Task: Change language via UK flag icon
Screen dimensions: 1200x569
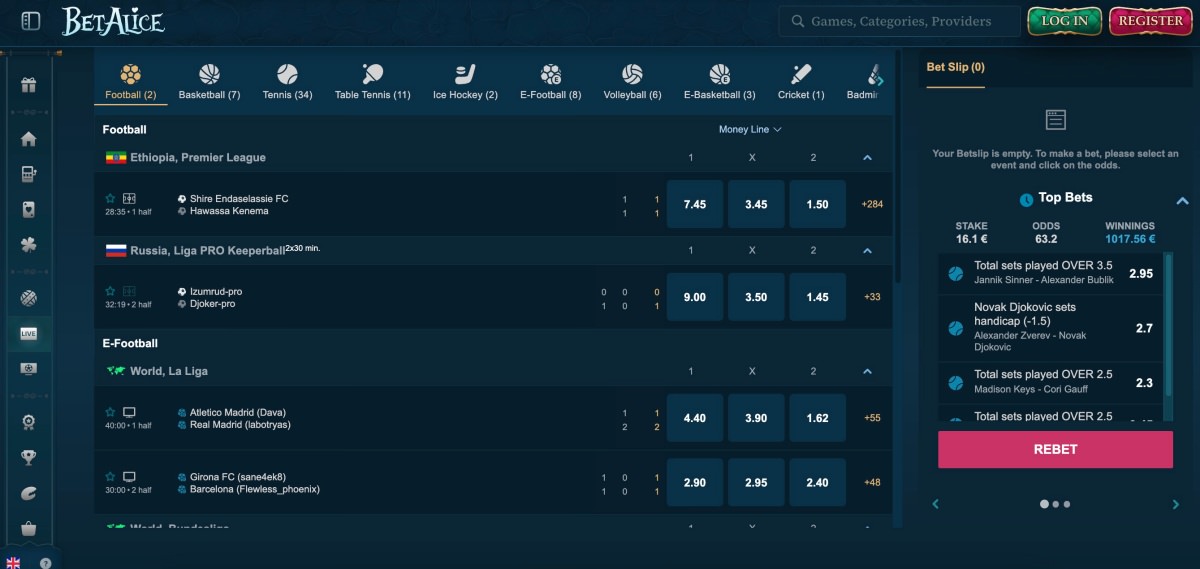Action: click(x=13, y=563)
